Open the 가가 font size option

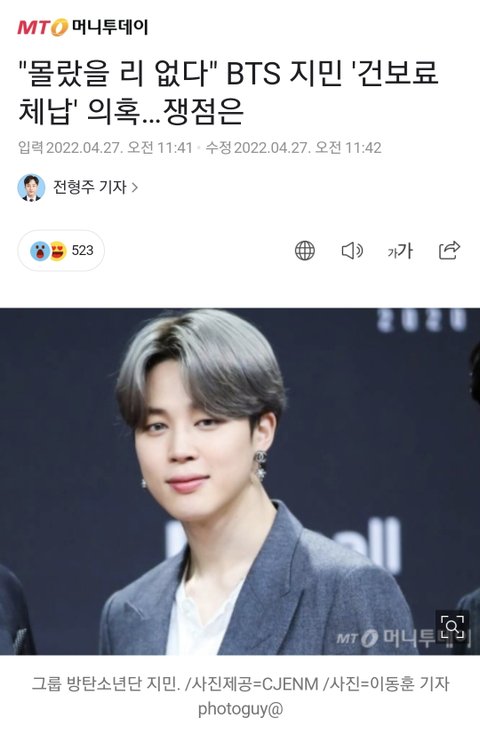(400, 251)
